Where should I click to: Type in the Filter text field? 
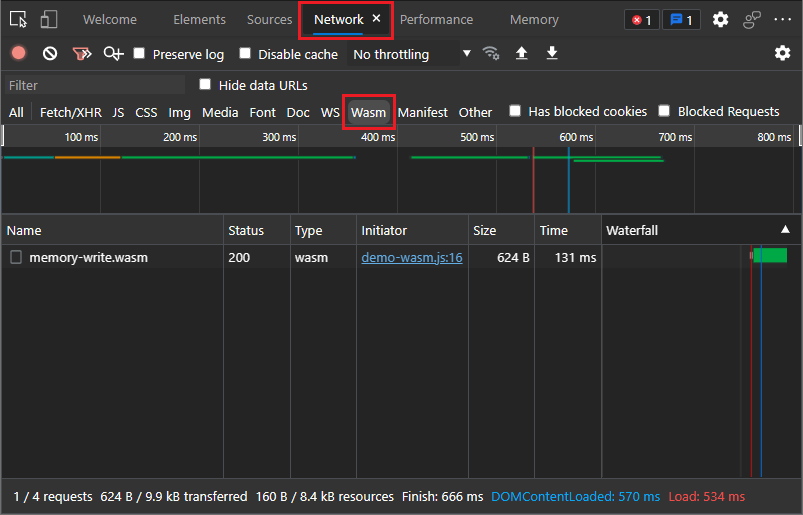tap(95, 86)
